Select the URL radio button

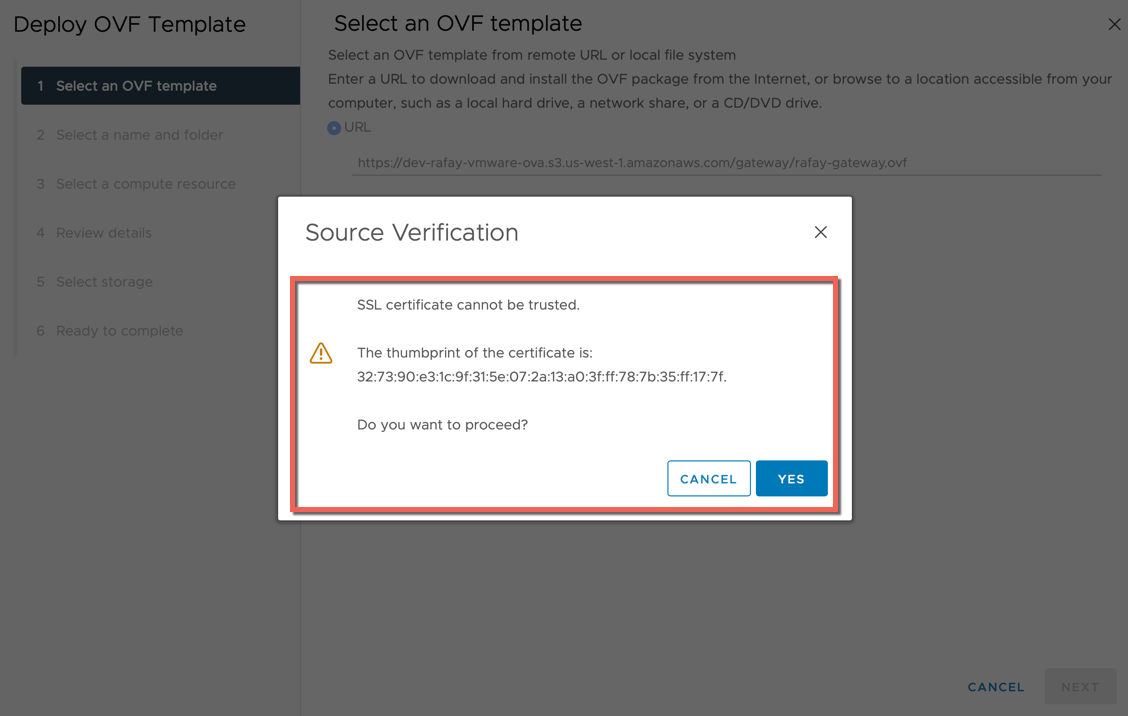point(334,128)
